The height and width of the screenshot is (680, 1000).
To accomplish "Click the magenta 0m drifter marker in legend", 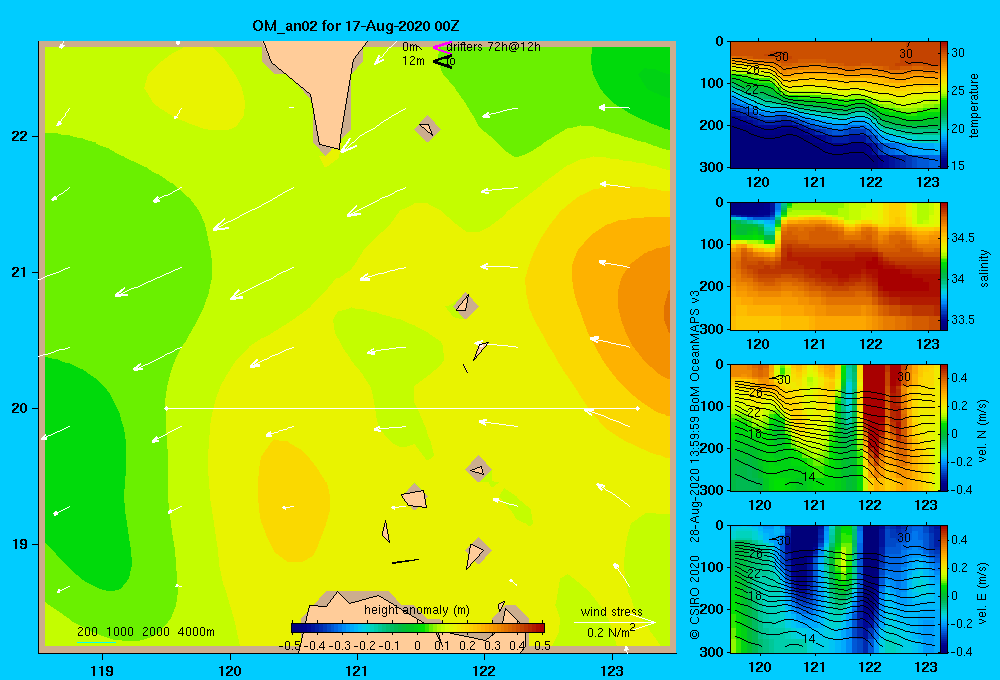I will (442, 47).
